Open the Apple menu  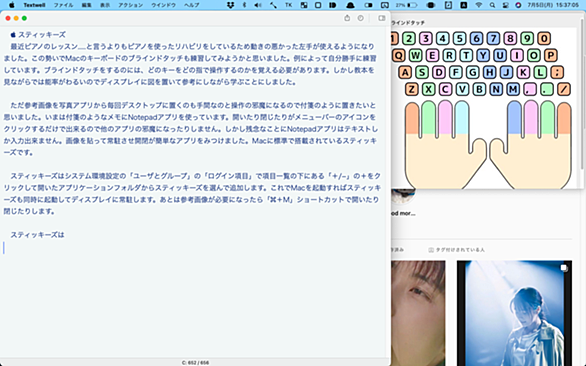pos(12,5)
